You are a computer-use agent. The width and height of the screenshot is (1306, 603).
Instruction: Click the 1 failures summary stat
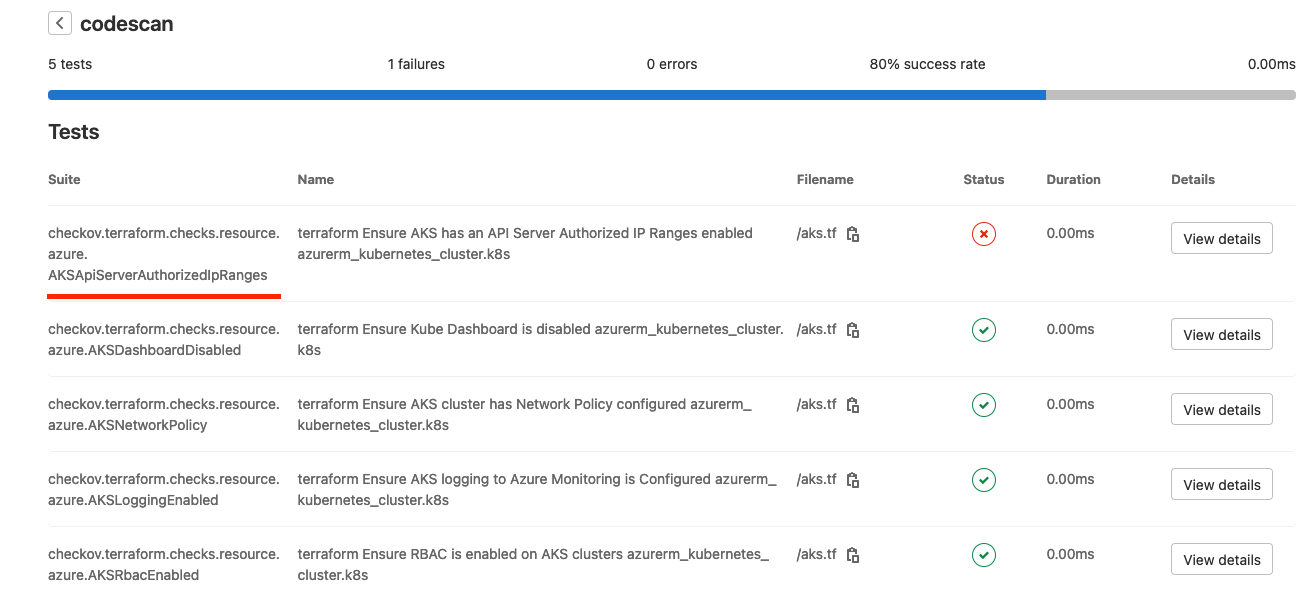coord(416,63)
